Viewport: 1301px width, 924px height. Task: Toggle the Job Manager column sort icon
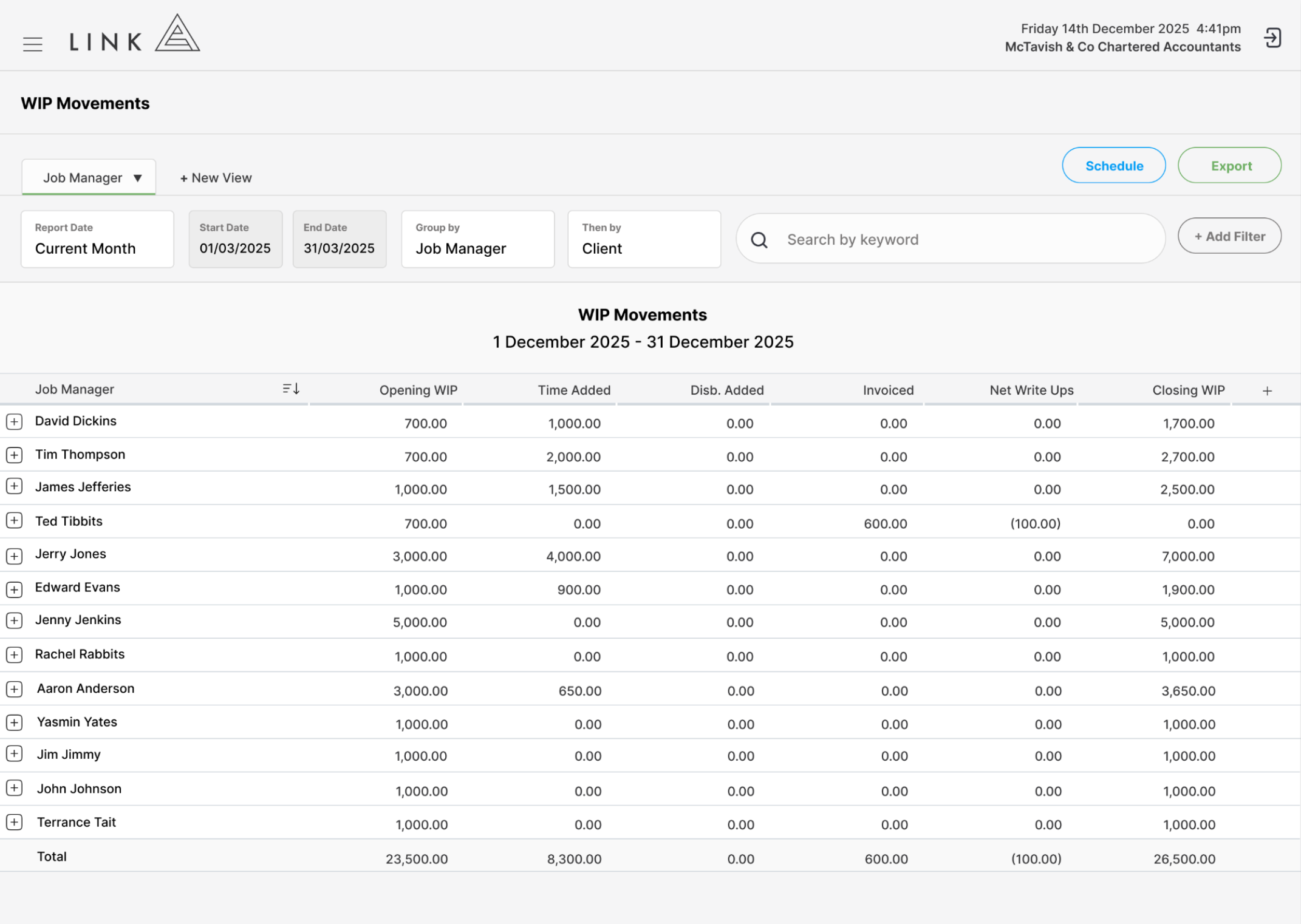coord(291,389)
